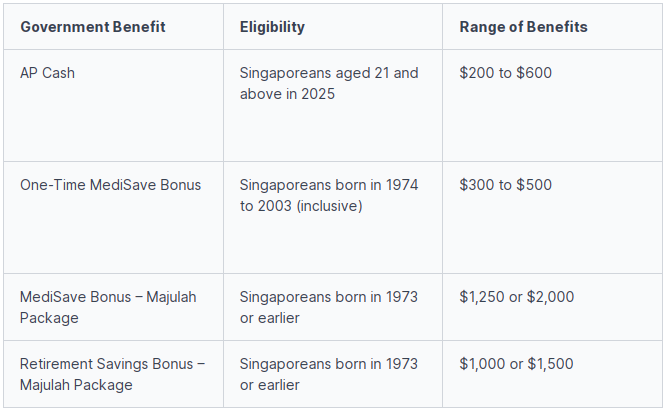This screenshot has width=666, height=411.
Task: Click Retirement Savings Bonus row eligibility cell
Action: click(x=329, y=374)
